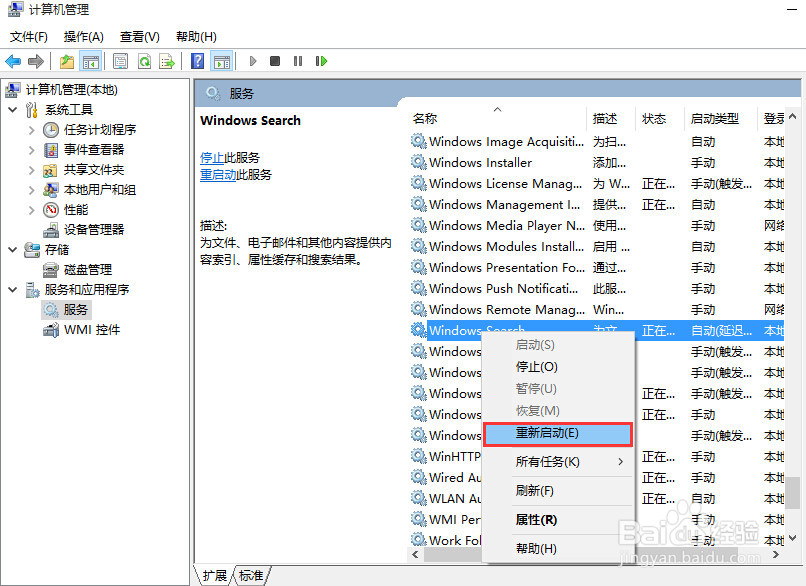Choose Refresh (F) in context menu
This screenshot has width=806, height=586.
point(559,491)
